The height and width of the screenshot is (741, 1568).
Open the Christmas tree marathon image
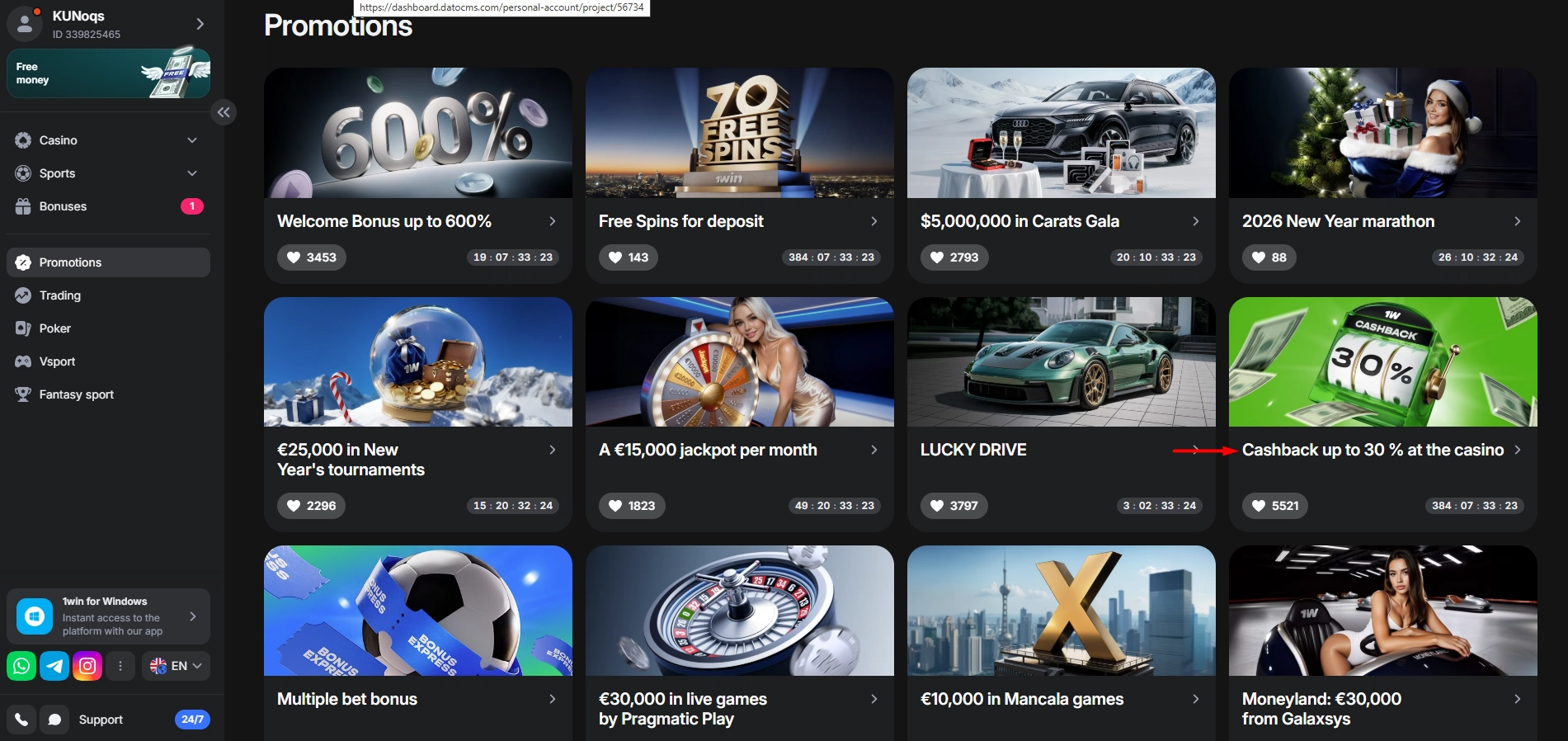coord(1383,133)
